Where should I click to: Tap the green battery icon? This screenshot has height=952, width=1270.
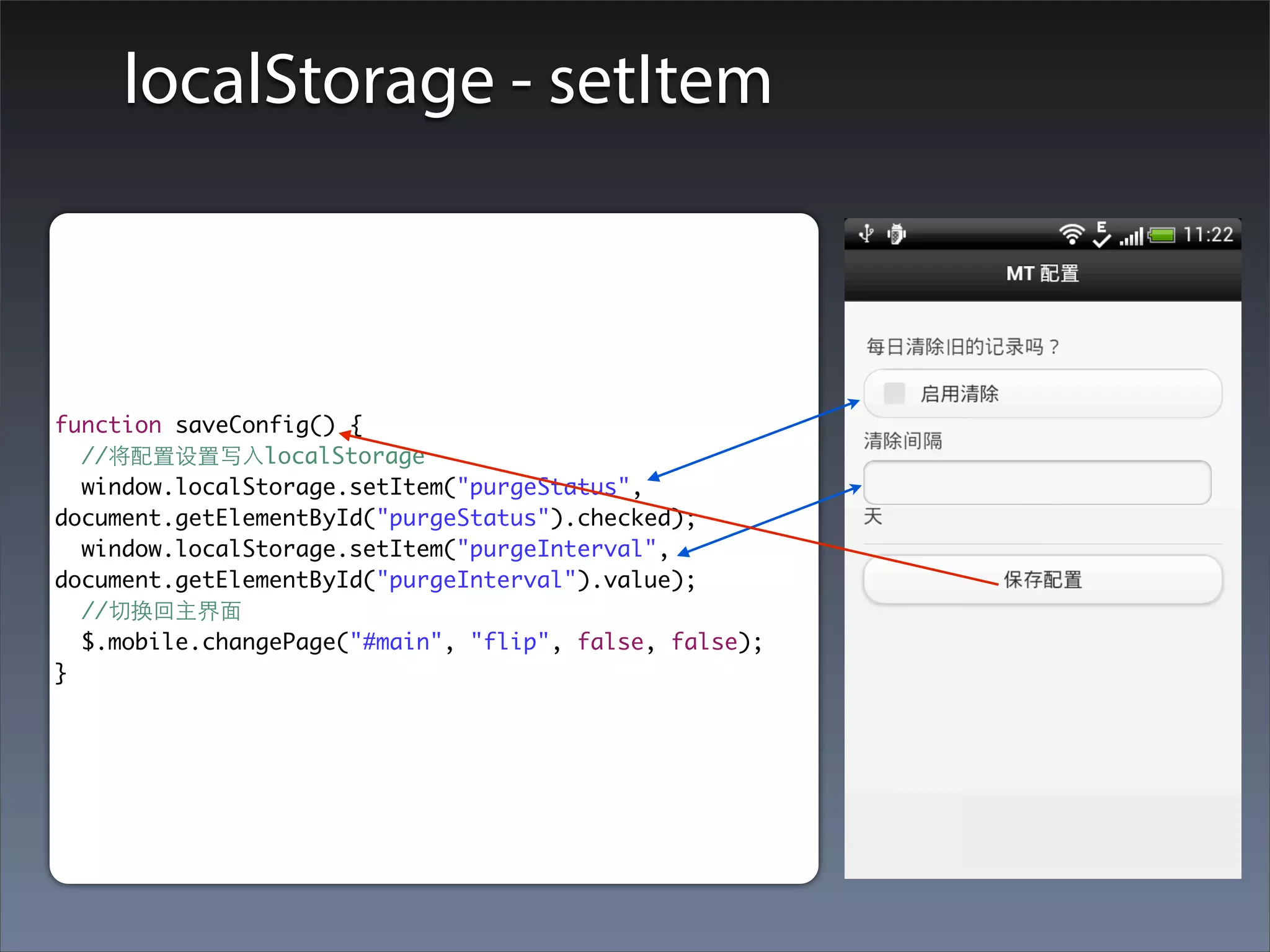pyautogui.click(x=1161, y=236)
